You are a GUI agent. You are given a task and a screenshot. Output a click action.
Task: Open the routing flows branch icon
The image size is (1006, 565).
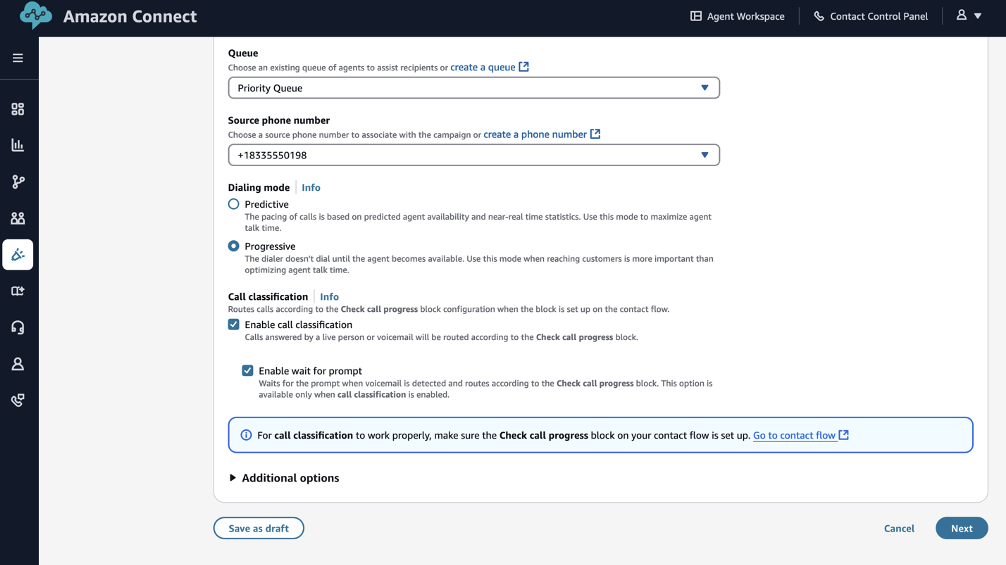coord(18,181)
